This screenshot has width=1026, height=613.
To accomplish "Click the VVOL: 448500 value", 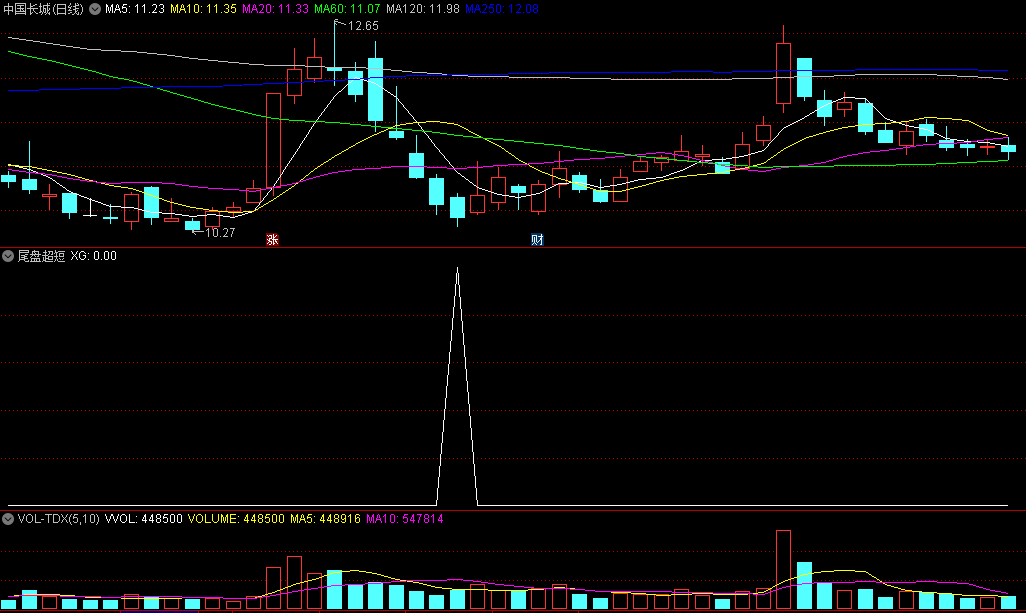I will (x=144, y=519).
